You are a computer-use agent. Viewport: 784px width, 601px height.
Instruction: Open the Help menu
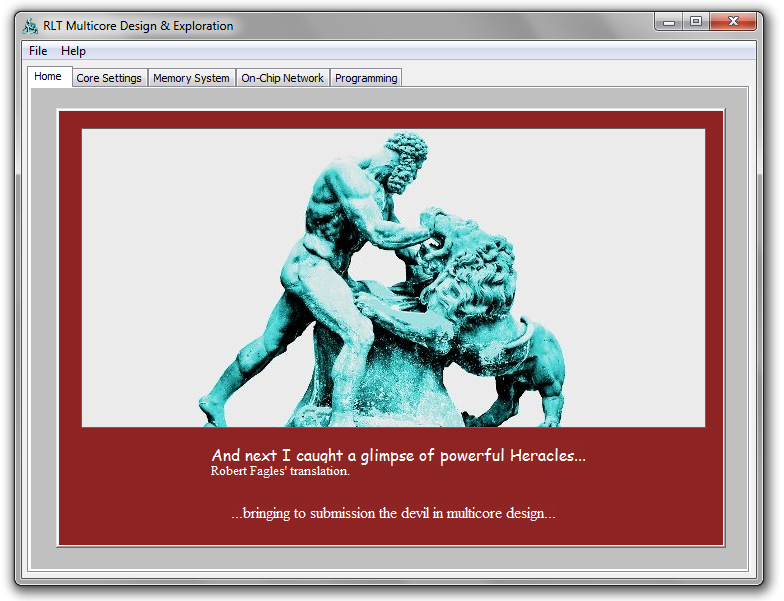click(73, 51)
